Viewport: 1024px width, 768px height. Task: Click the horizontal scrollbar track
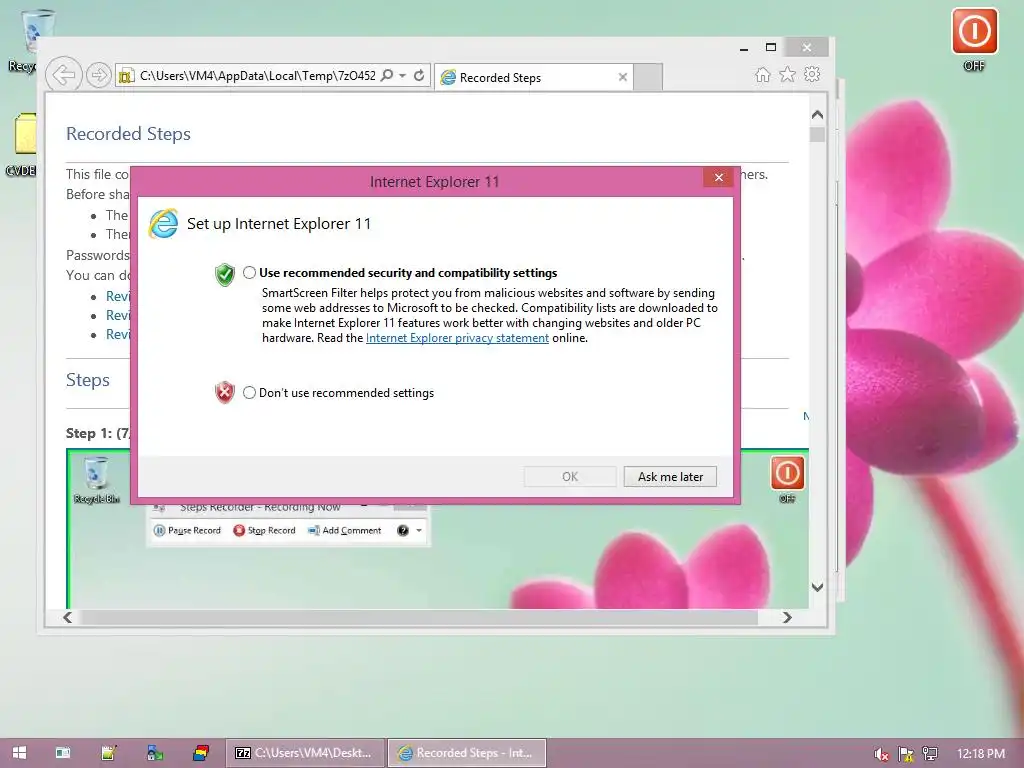click(418, 617)
